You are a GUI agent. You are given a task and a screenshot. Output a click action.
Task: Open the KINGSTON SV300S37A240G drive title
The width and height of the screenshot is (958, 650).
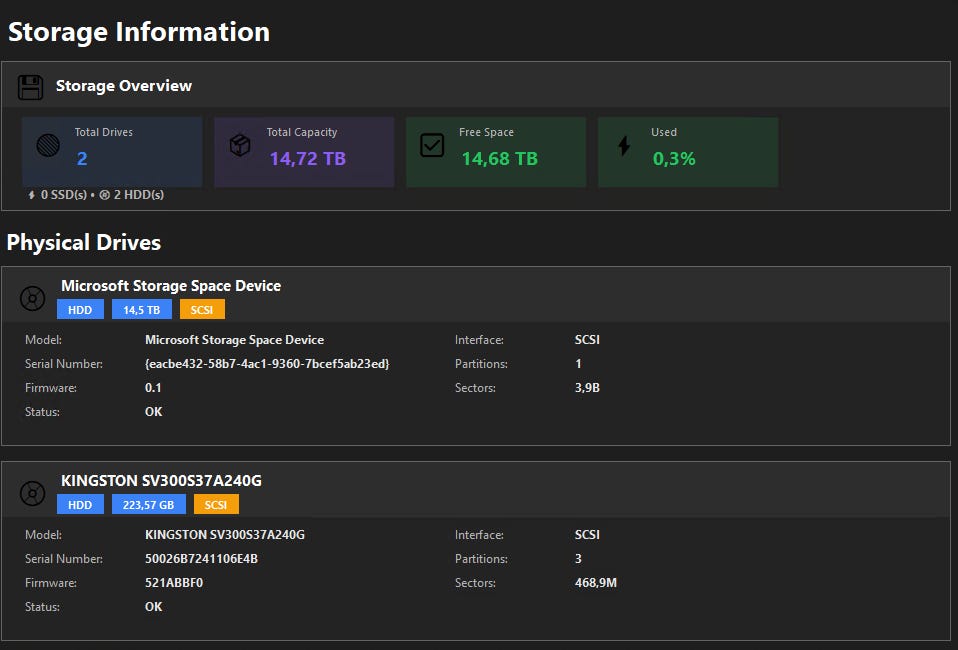click(x=161, y=481)
